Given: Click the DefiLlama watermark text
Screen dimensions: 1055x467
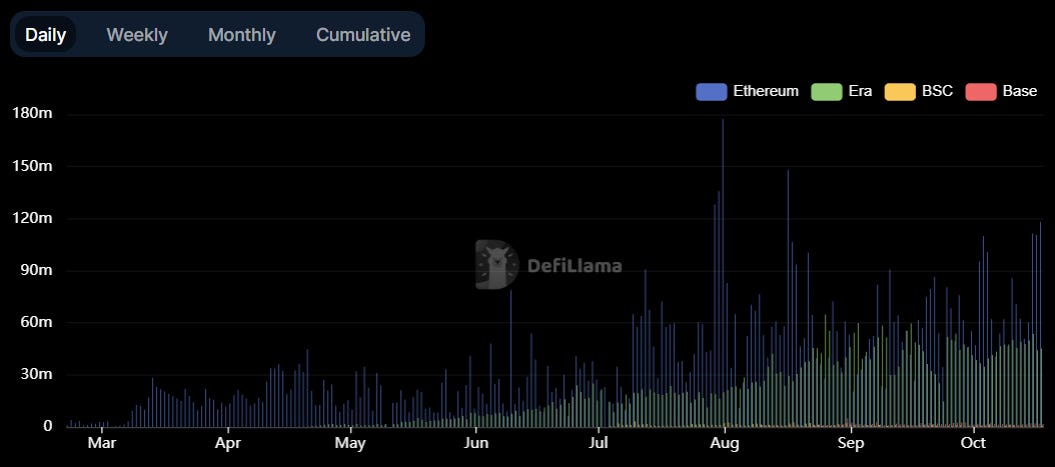Looking at the screenshot, I should [x=574, y=266].
